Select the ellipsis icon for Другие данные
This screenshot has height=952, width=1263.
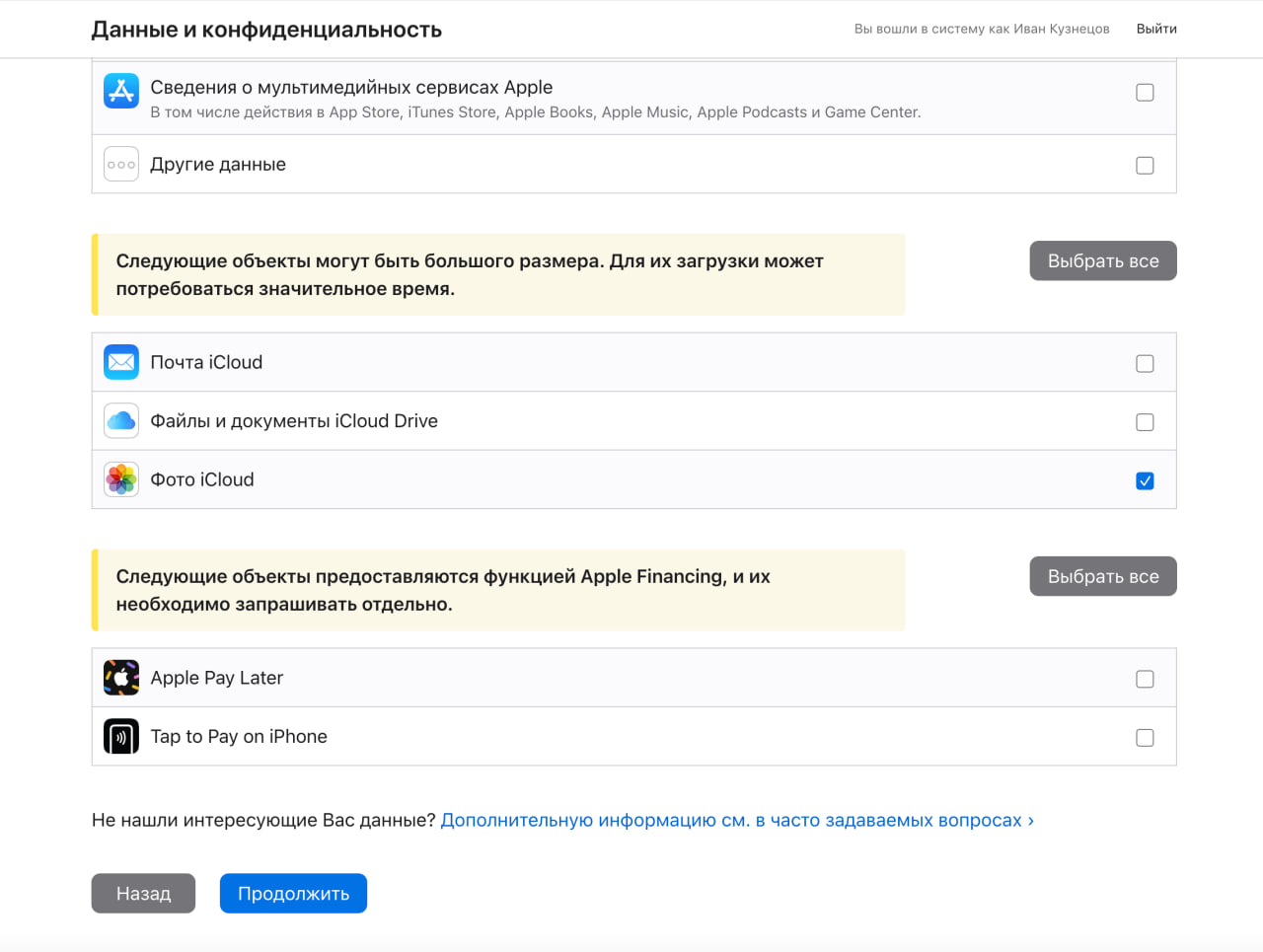[120, 164]
